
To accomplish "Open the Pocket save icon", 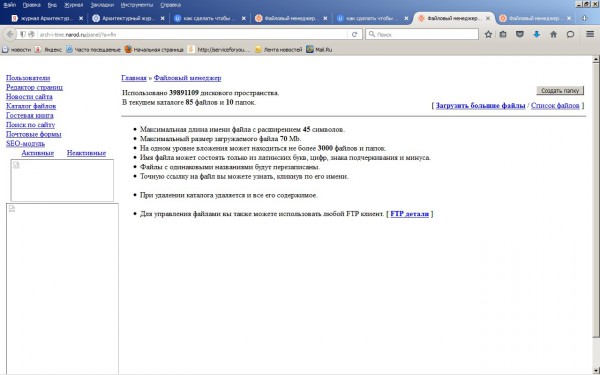I will (519, 34).
